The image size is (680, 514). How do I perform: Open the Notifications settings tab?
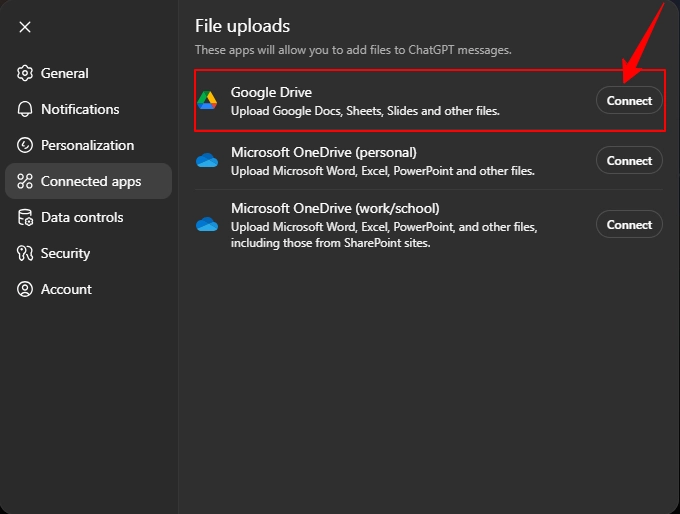coord(88,109)
